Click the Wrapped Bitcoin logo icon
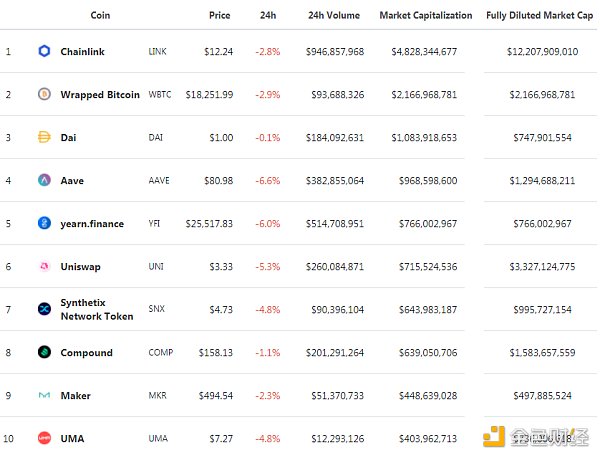 pos(44,94)
